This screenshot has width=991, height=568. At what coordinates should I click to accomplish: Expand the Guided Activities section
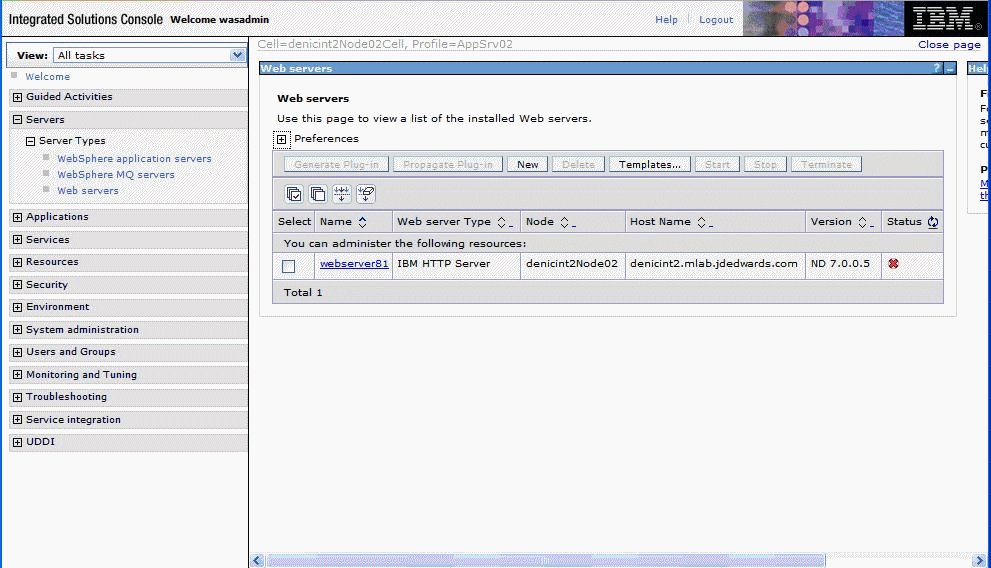pos(18,97)
